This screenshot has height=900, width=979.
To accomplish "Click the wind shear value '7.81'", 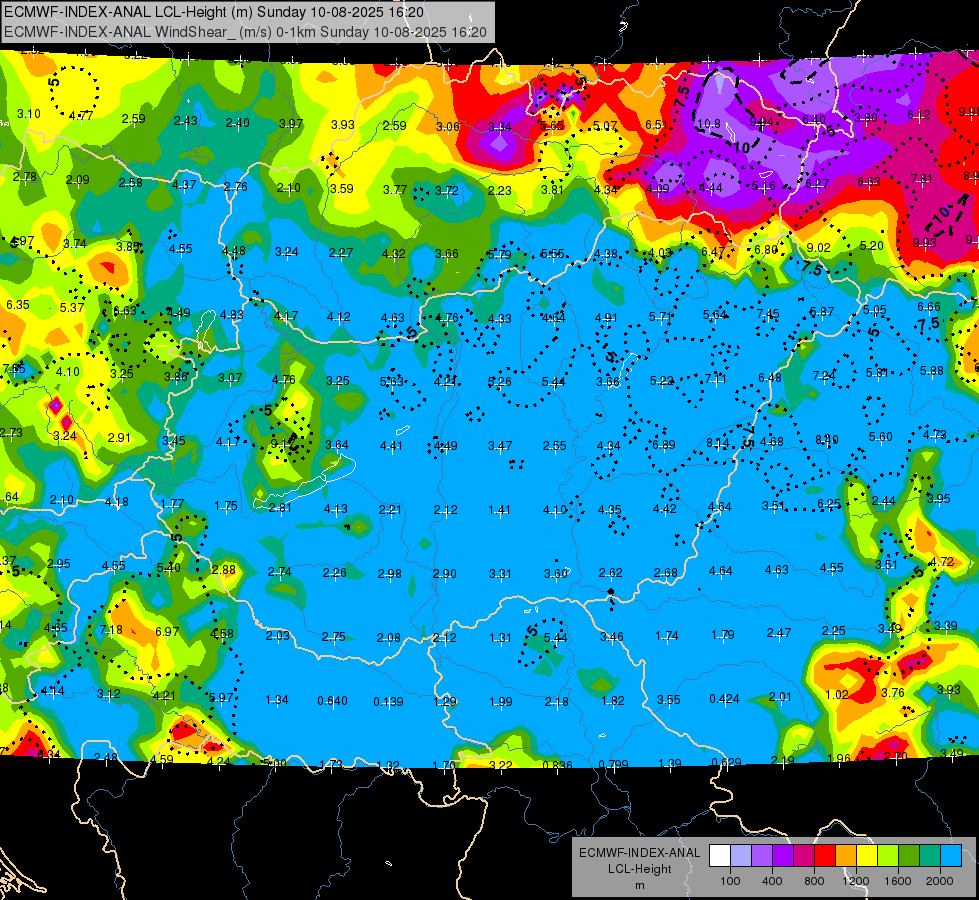I will (922, 179).
